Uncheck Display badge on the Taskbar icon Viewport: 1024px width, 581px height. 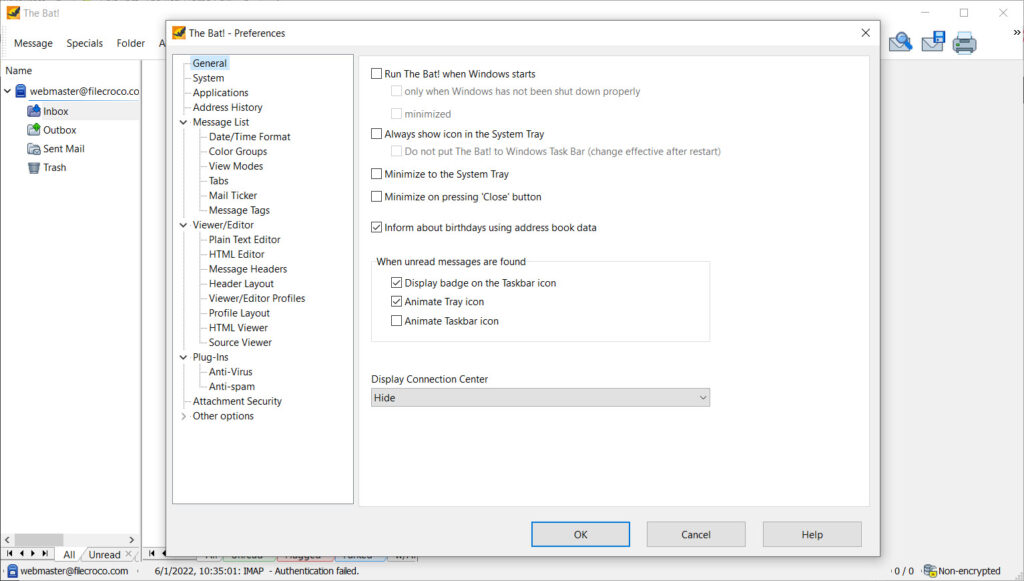click(396, 283)
